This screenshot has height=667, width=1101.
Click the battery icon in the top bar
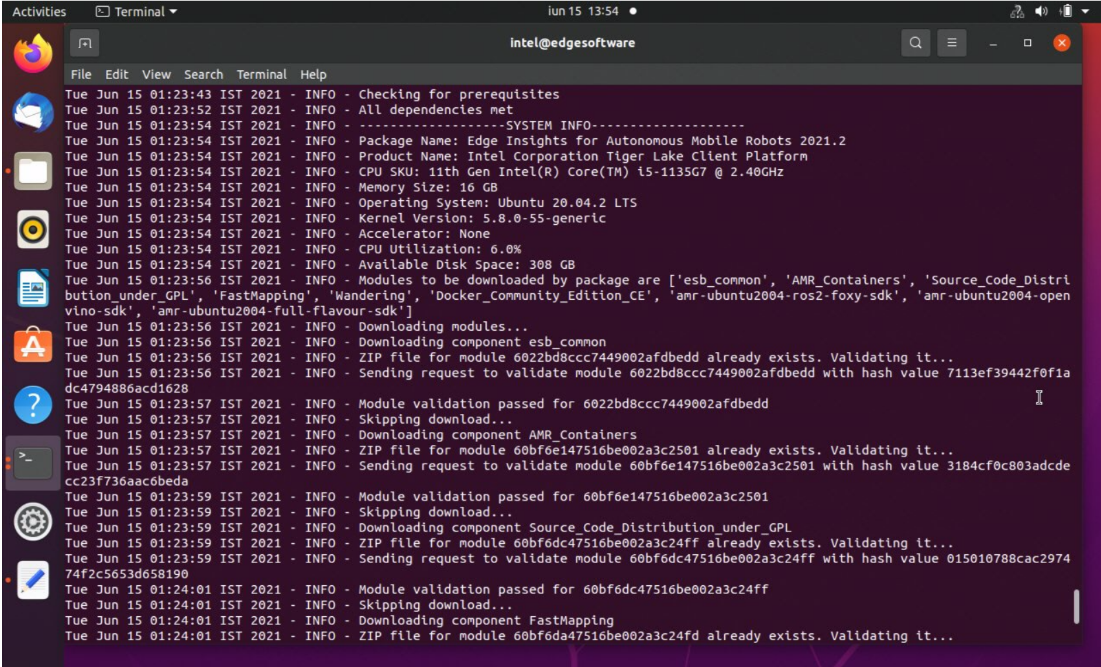1066,11
